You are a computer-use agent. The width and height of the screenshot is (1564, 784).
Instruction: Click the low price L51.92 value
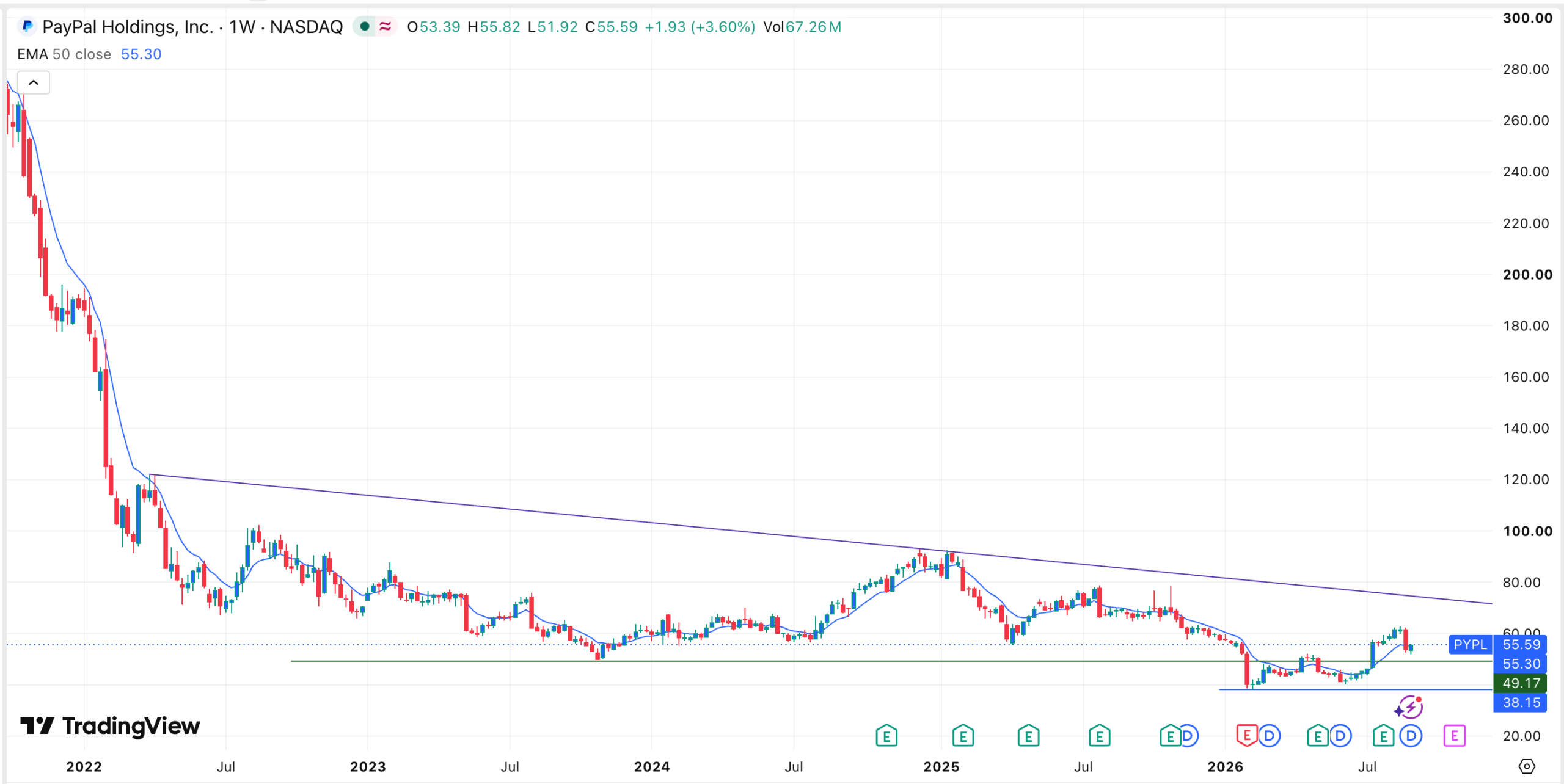[552, 27]
